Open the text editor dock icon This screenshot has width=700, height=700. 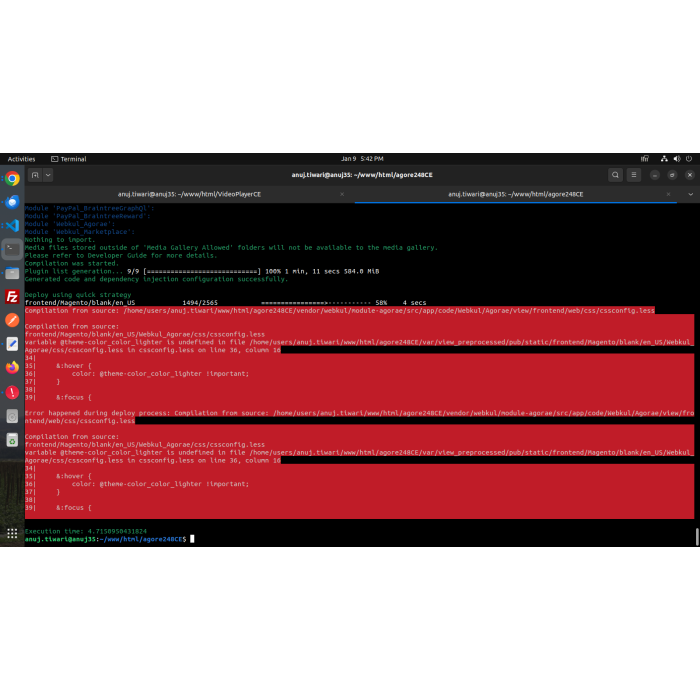(12, 343)
